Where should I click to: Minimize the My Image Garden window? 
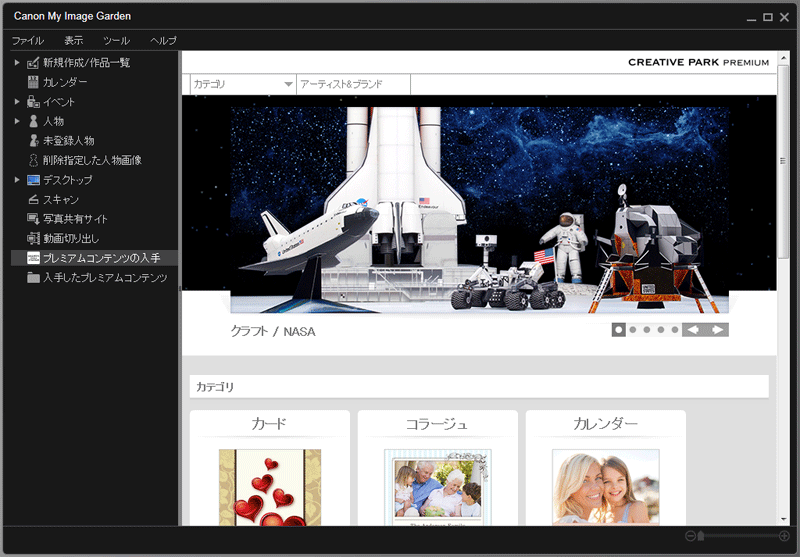pos(752,18)
